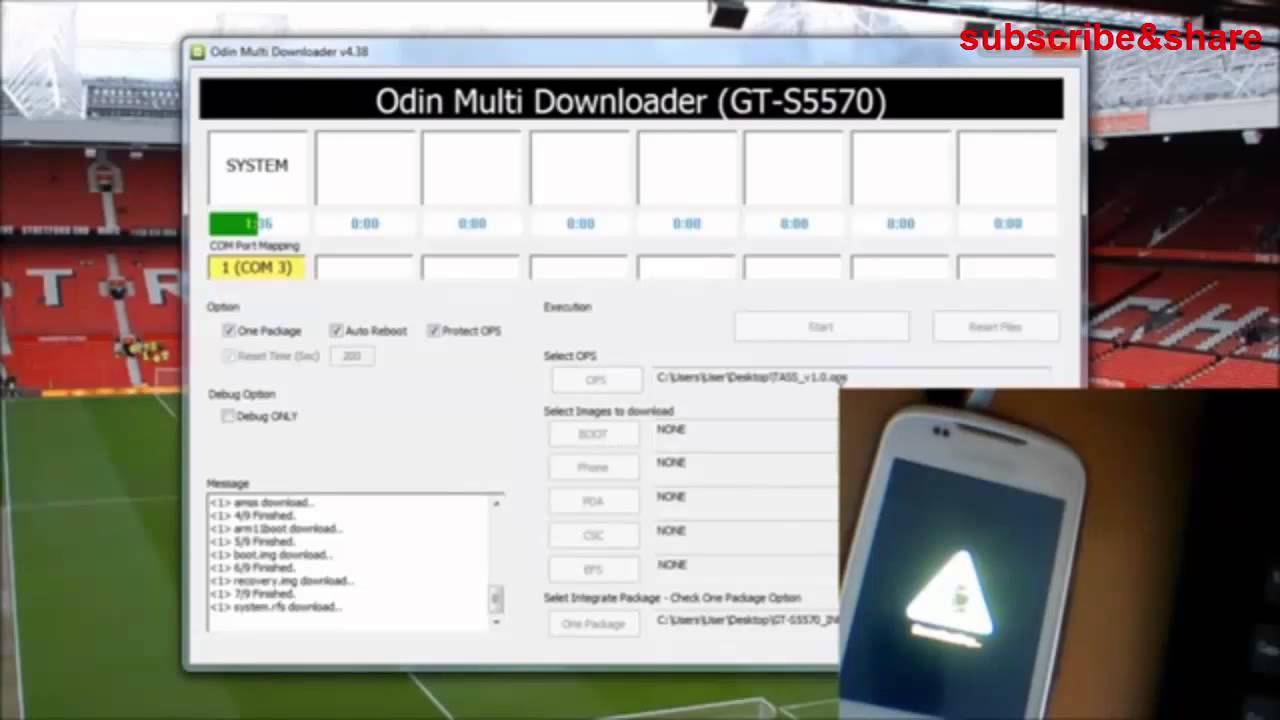
Task: Click the One Package path field GT-S5570
Action: click(746, 620)
